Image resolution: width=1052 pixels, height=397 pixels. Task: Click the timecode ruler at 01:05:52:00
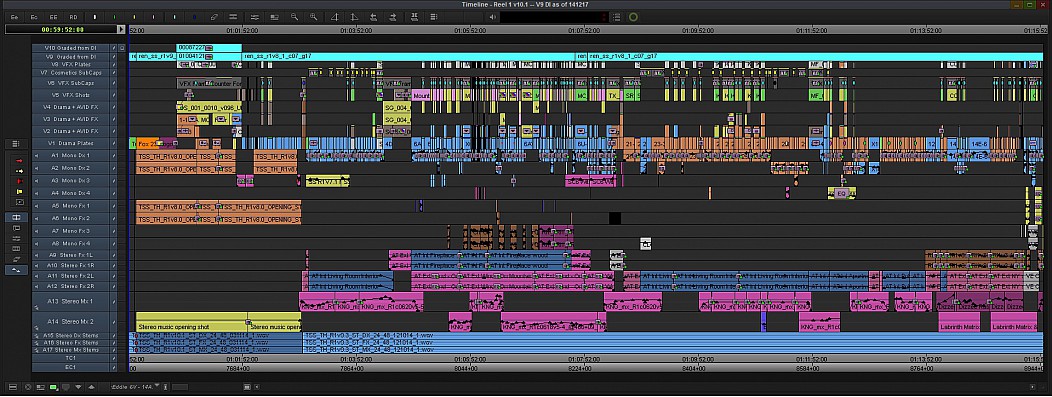470,30
